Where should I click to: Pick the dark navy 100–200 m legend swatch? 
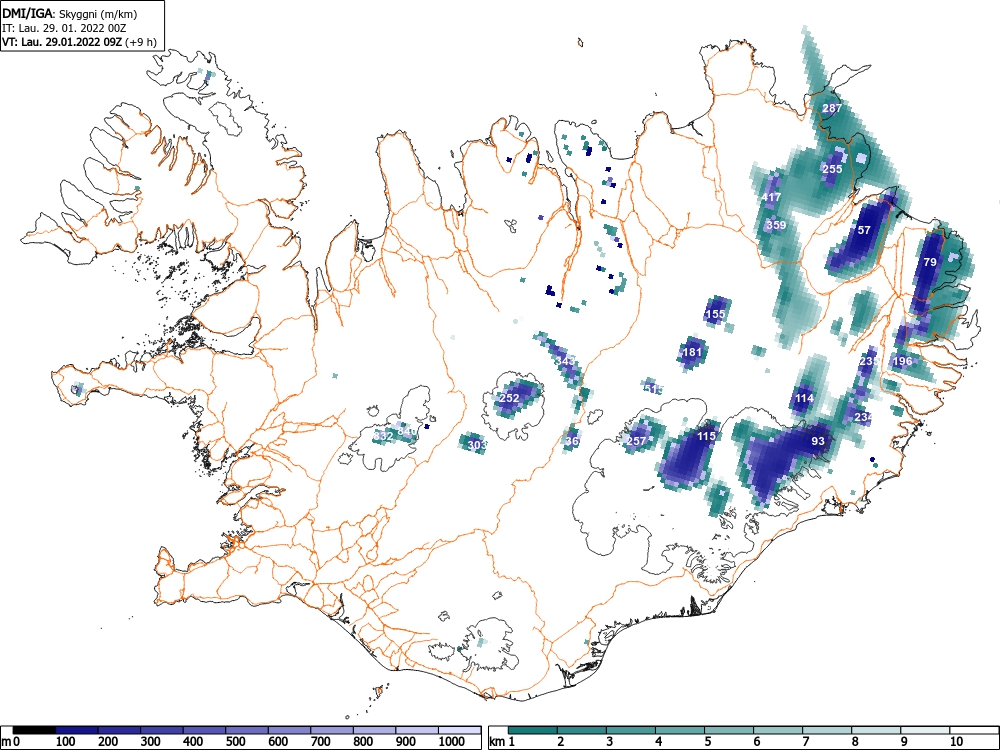coord(77,730)
